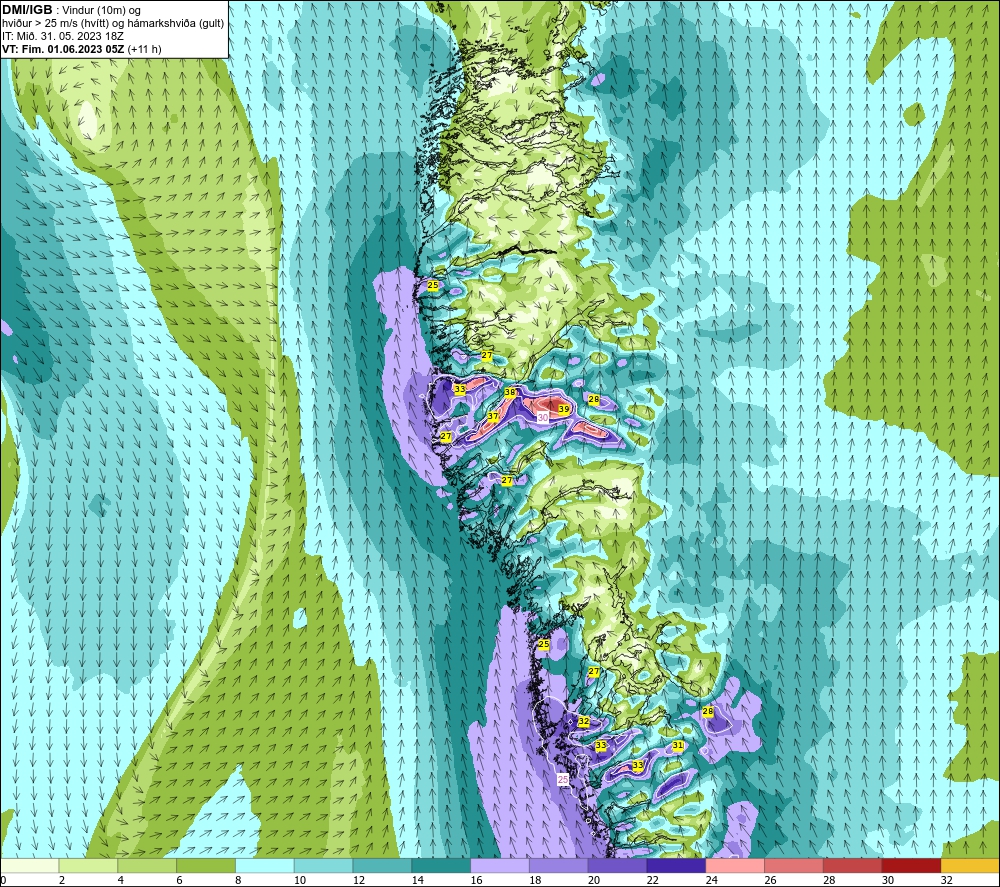Click the orange above-32 legend swatch

point(971,865)
